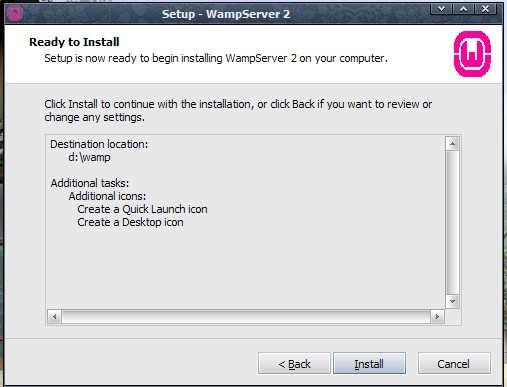This screenshot has width=507, height=387.
Task: Close the setup window
Action: click(485, 9)
